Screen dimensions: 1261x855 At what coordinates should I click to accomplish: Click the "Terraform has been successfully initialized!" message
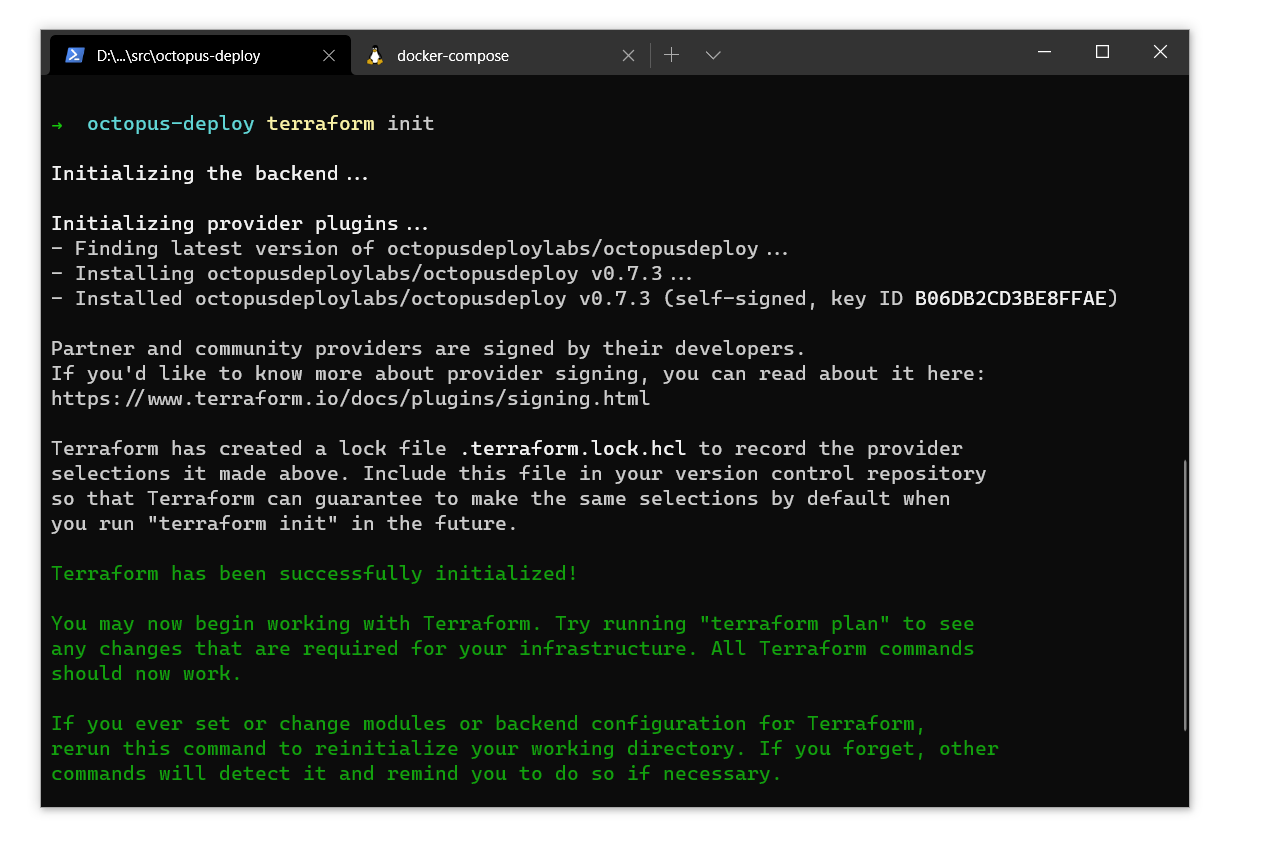pos(314,574)
